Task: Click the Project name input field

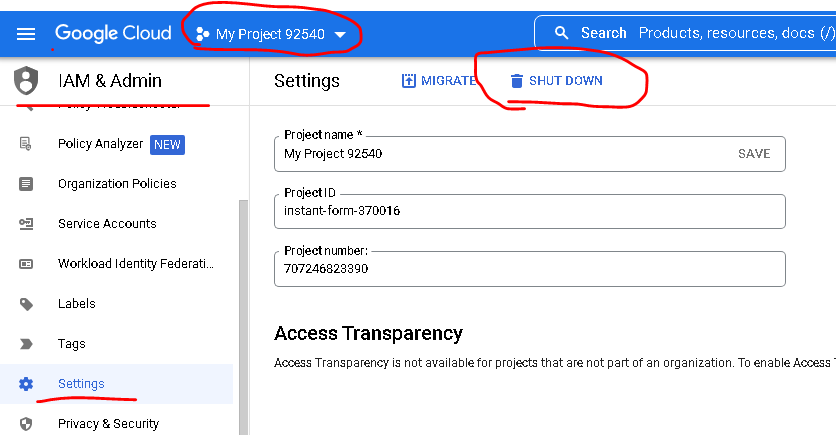Action: (x=500, y=154)
